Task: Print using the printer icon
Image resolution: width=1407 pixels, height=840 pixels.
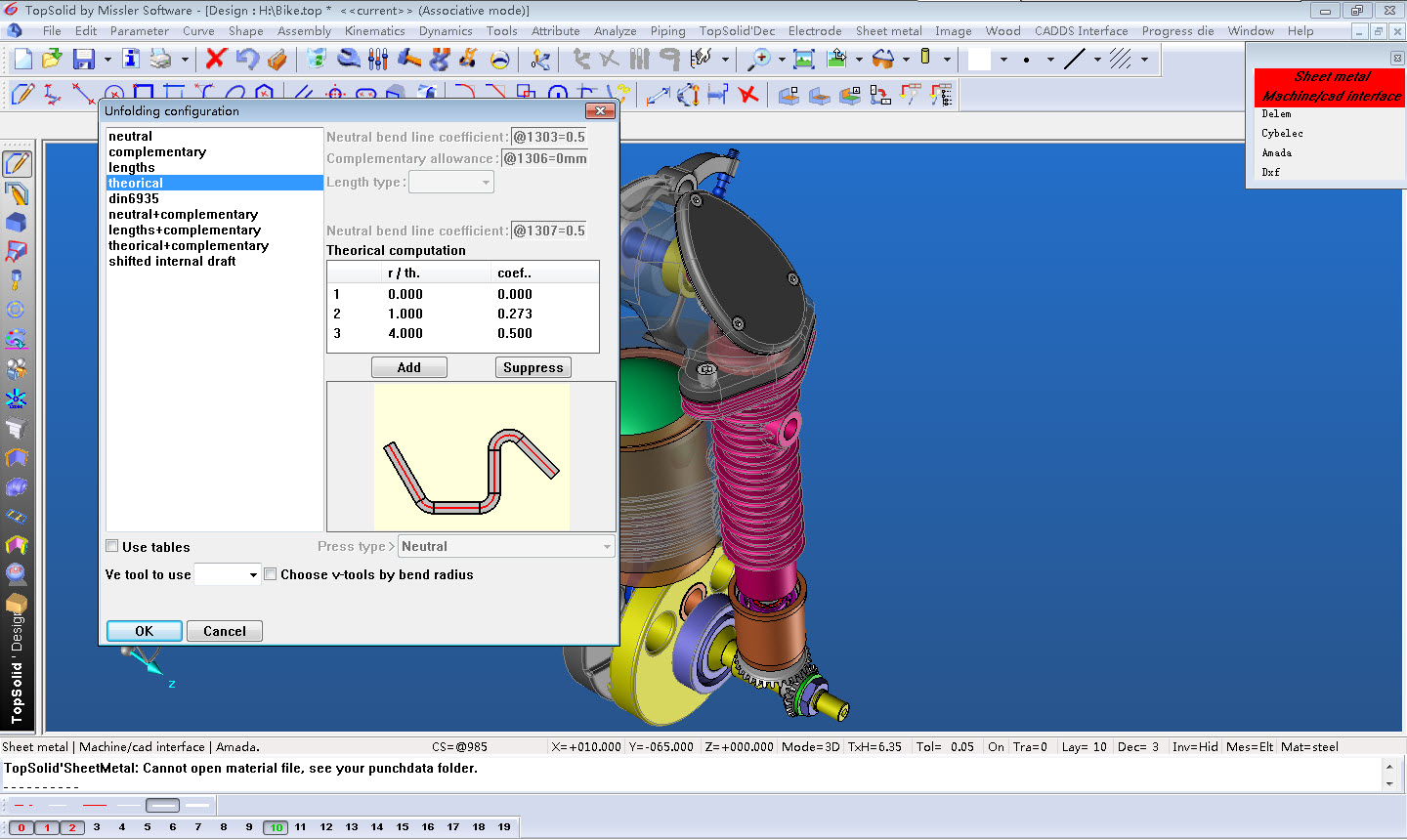Action: click(160, 60)
